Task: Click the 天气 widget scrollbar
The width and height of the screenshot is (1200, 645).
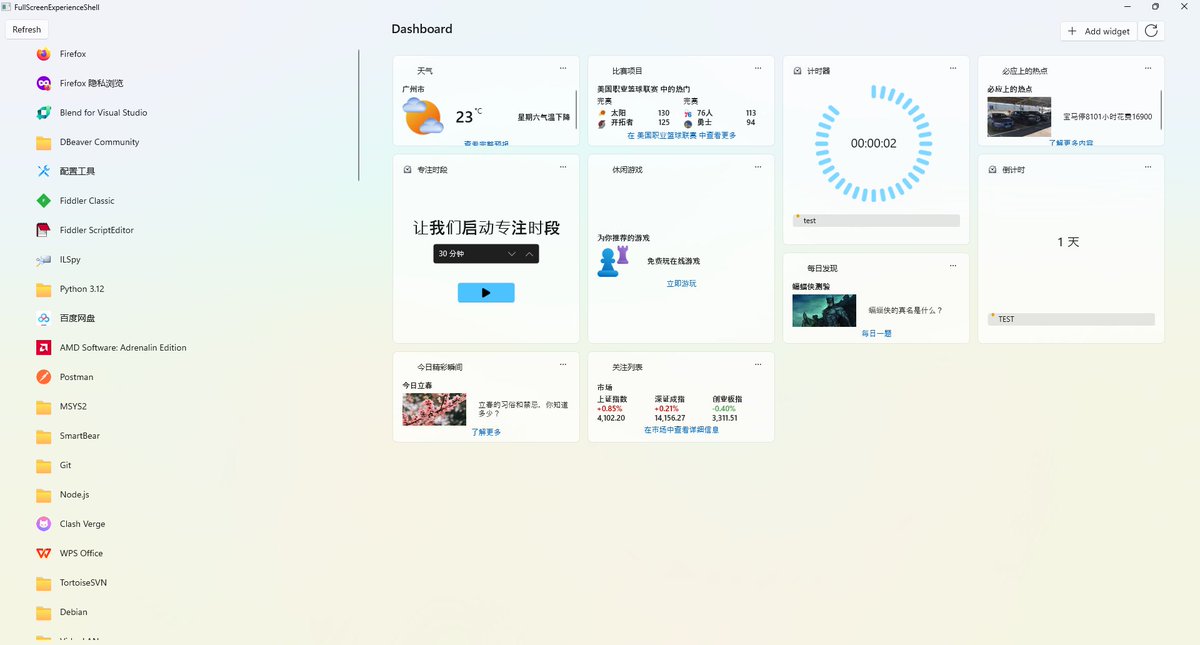Action: 576,110
